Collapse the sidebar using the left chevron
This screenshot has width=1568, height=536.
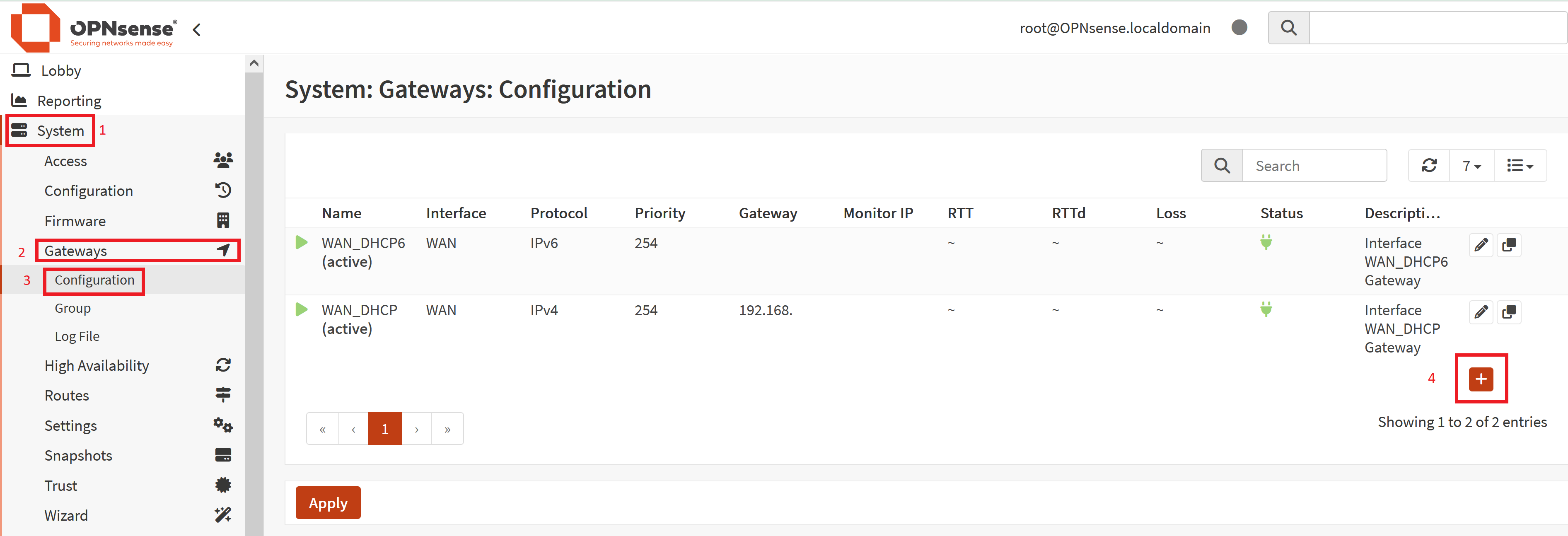click(197, 29)
